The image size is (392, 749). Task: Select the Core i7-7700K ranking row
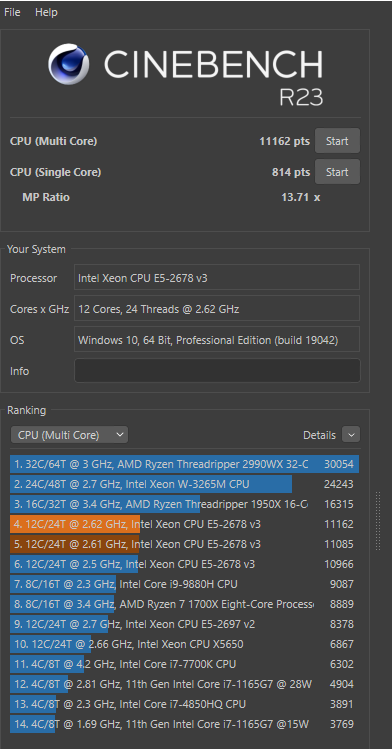[185, 664]
